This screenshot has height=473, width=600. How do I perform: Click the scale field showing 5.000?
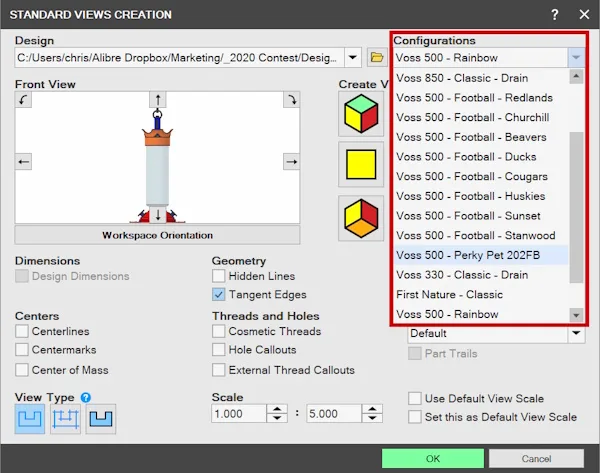tap(334, 414)
